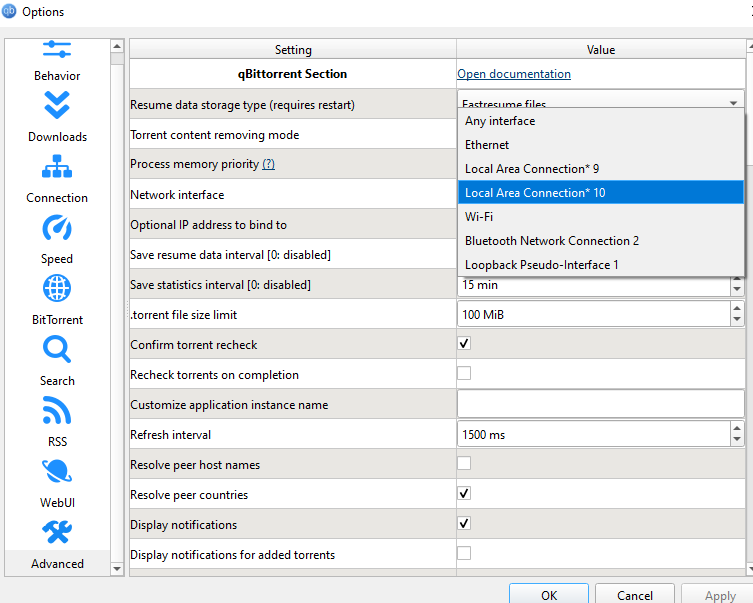This screenshot has height=603, width=753.
Task: Click the qBittorrent logo in title bar
Action: (9, 11)
